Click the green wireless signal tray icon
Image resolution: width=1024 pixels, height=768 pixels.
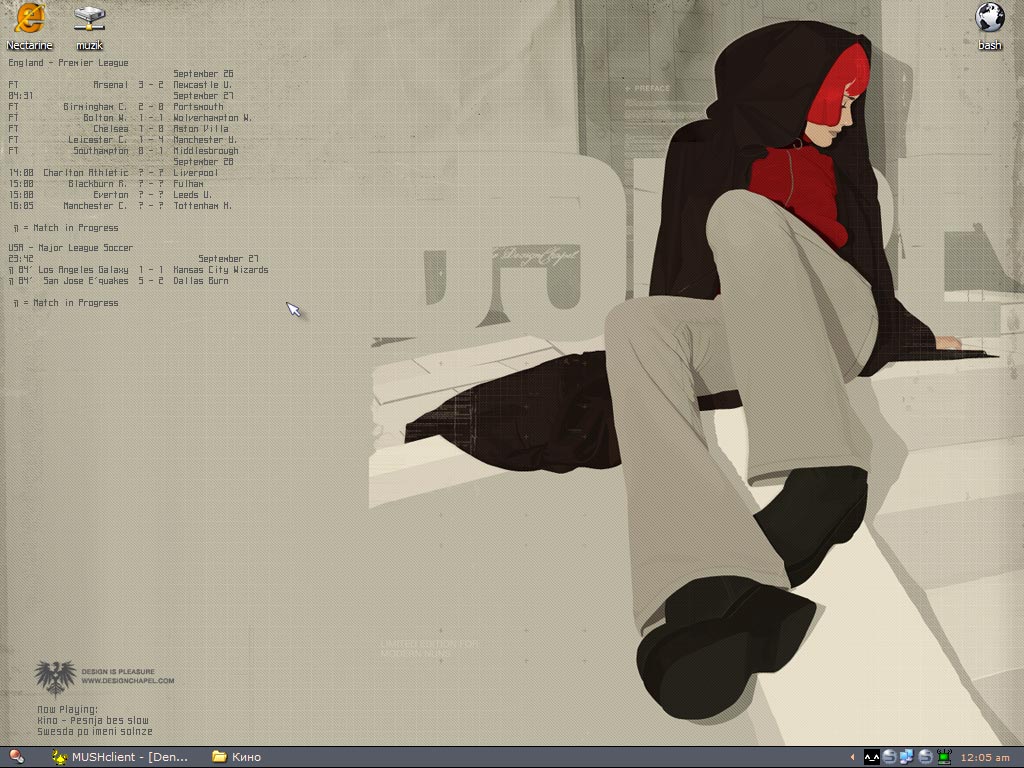click(942, 757)
